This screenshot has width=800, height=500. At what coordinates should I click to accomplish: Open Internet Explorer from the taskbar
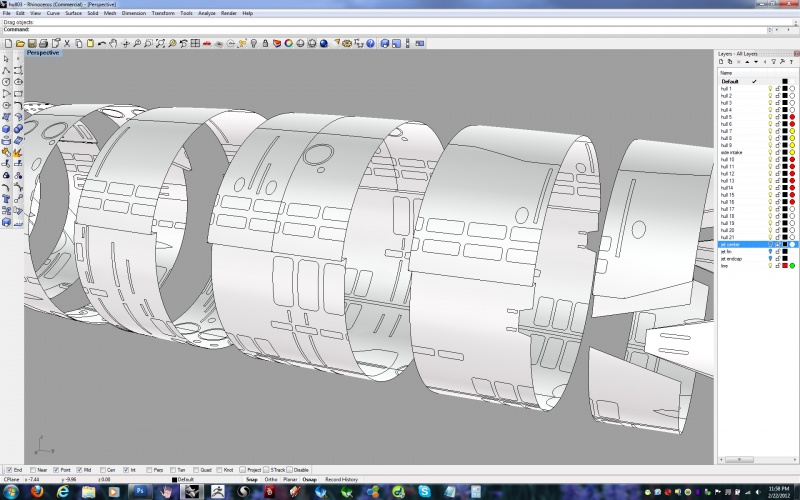pos(63,491)
